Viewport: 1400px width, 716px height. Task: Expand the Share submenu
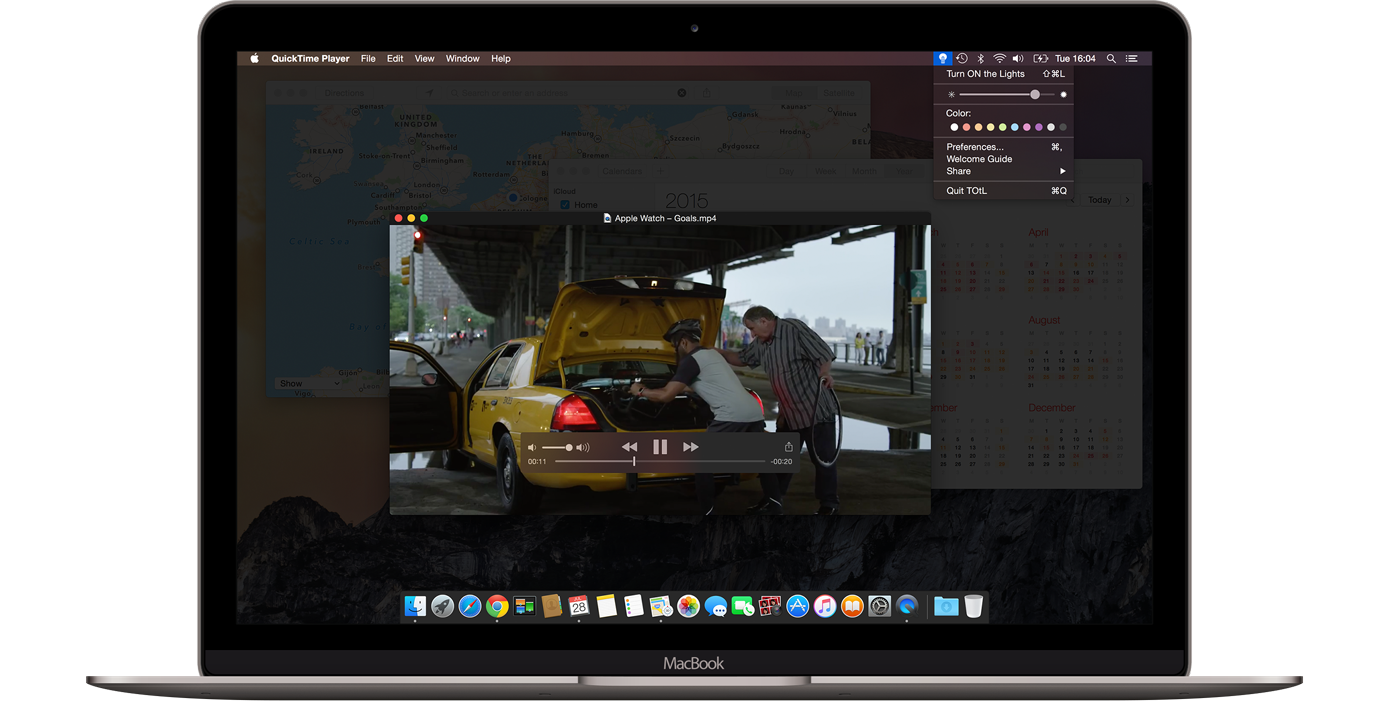[1003, 171]
